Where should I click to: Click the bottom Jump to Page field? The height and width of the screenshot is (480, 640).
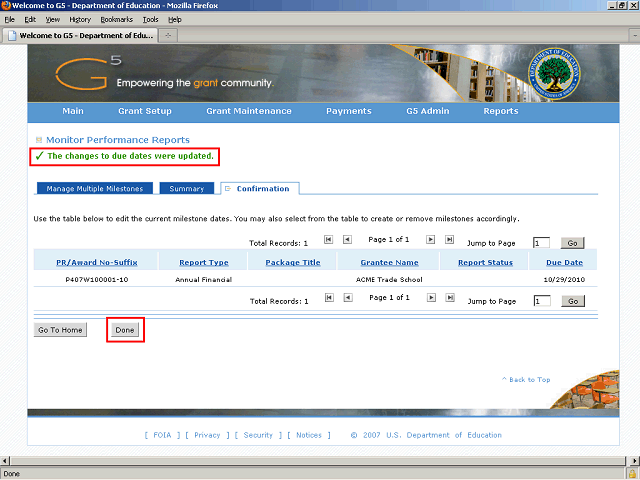542,301
